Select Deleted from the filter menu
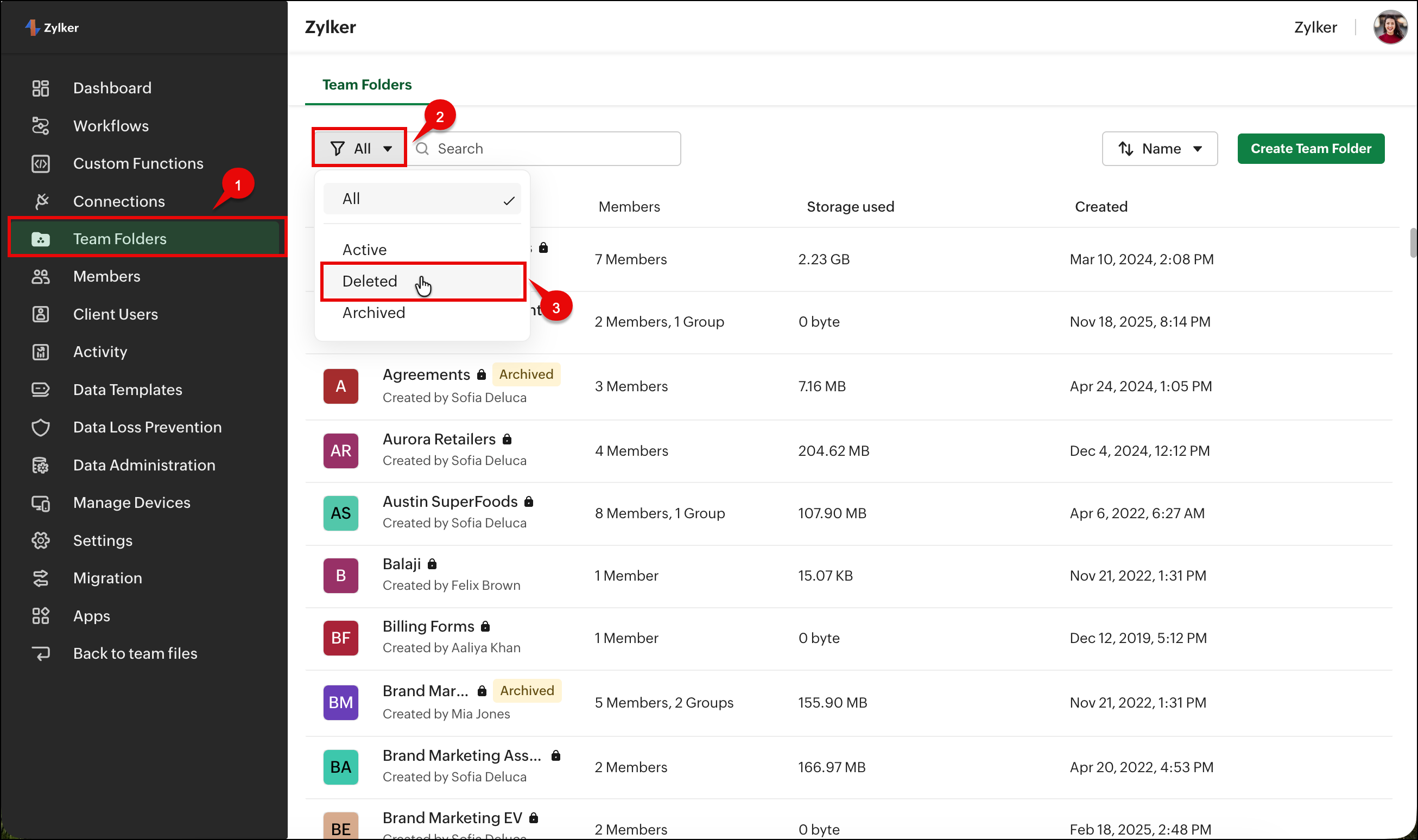Screen dimensions: 1418x840 click(370, 281)
